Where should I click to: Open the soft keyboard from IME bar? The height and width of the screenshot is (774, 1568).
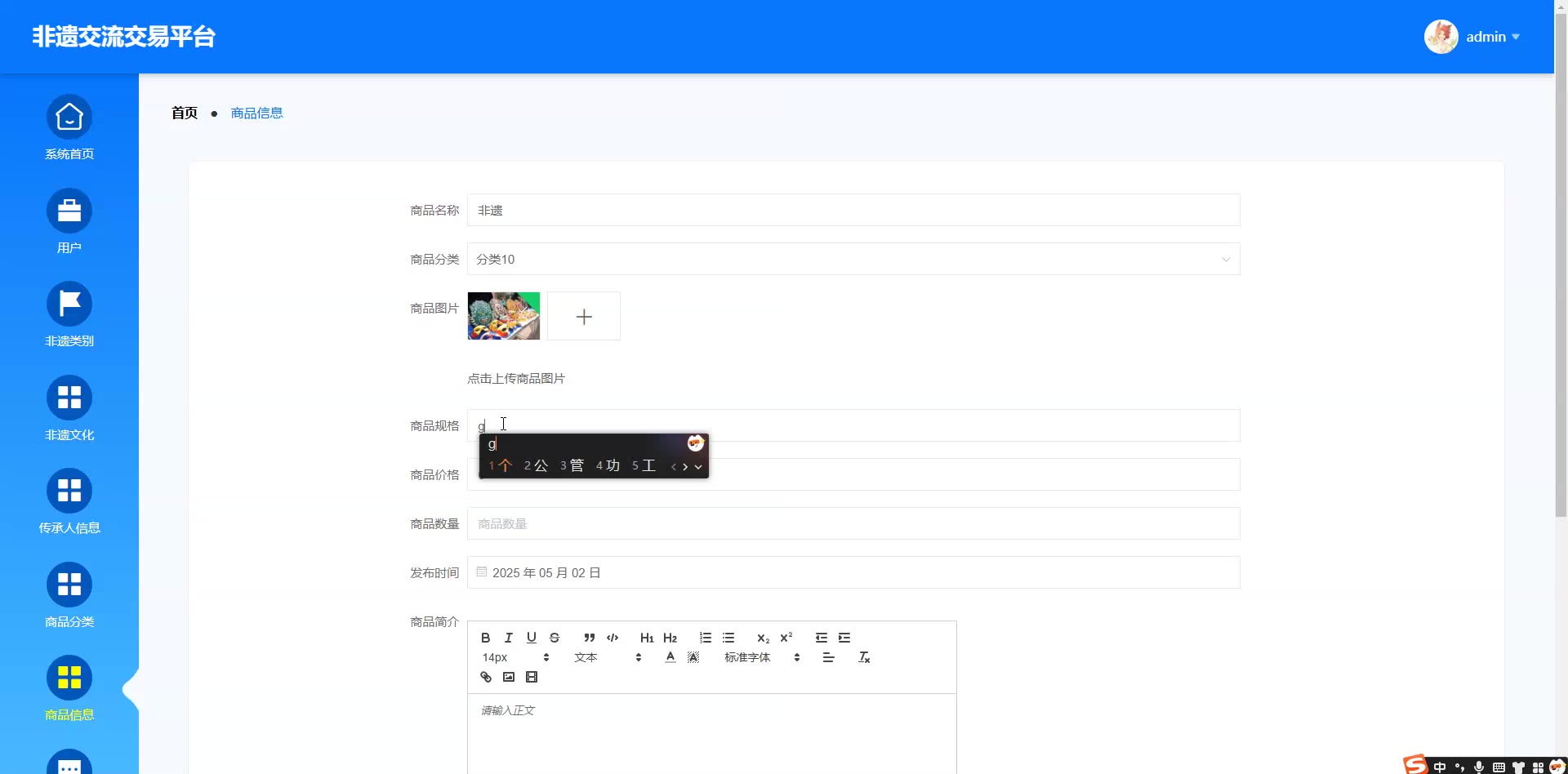click(x=1499, y=767)
